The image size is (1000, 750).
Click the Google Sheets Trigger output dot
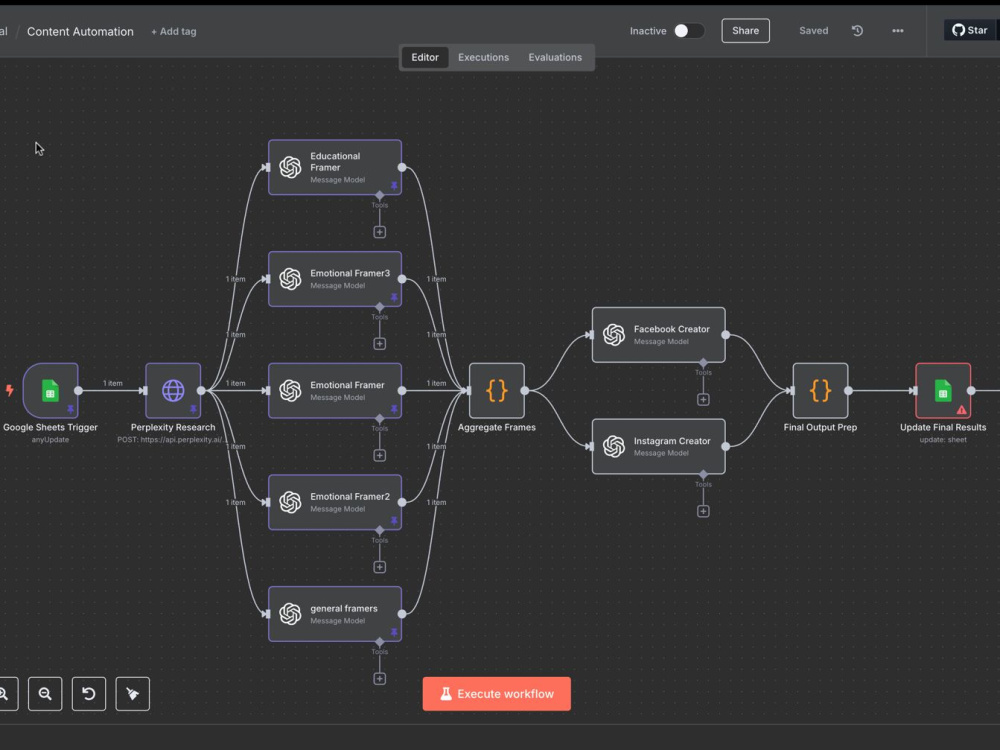click(x=78, y=390)
